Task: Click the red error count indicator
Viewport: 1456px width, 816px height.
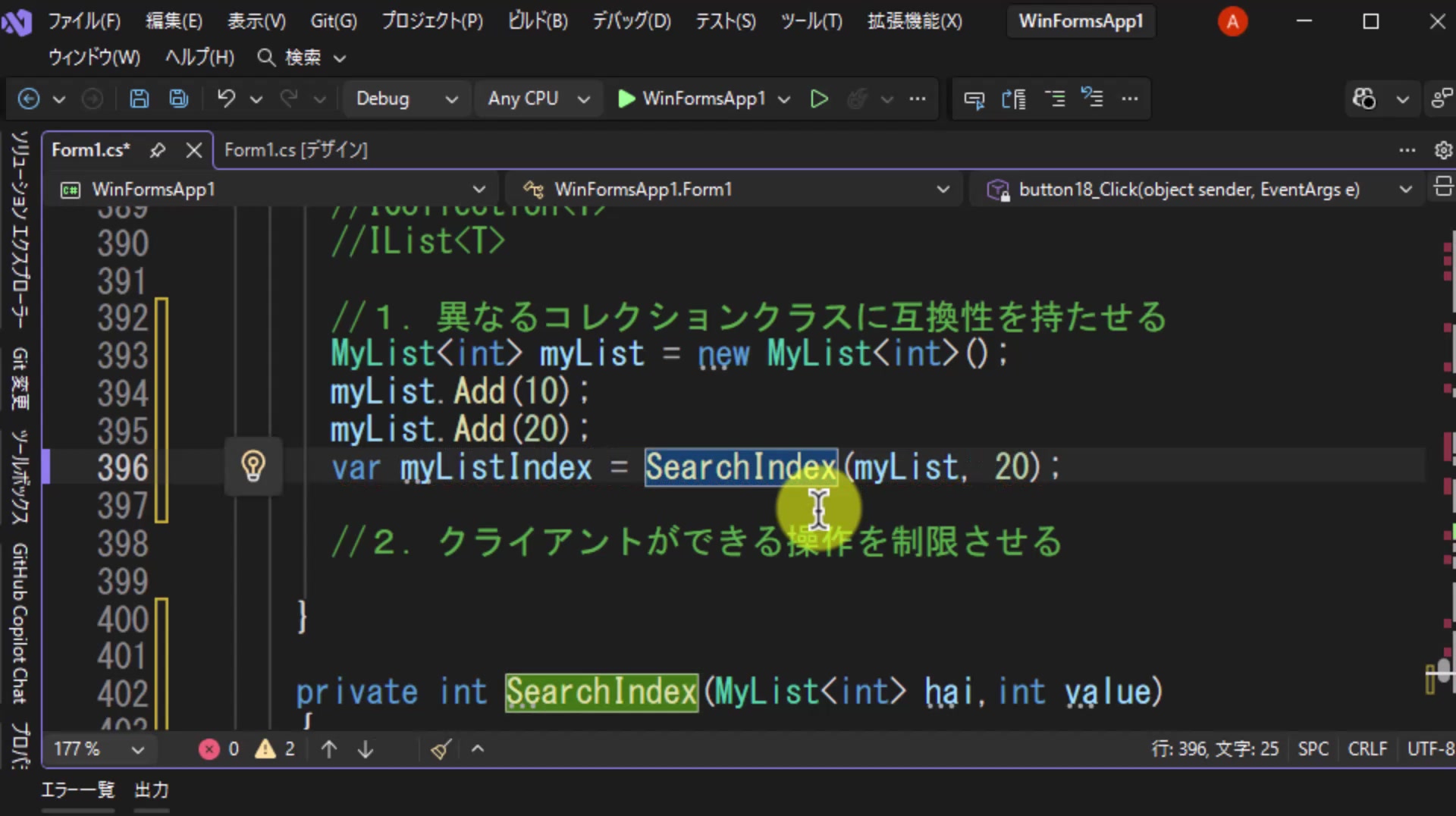Action: coord(219,749)
